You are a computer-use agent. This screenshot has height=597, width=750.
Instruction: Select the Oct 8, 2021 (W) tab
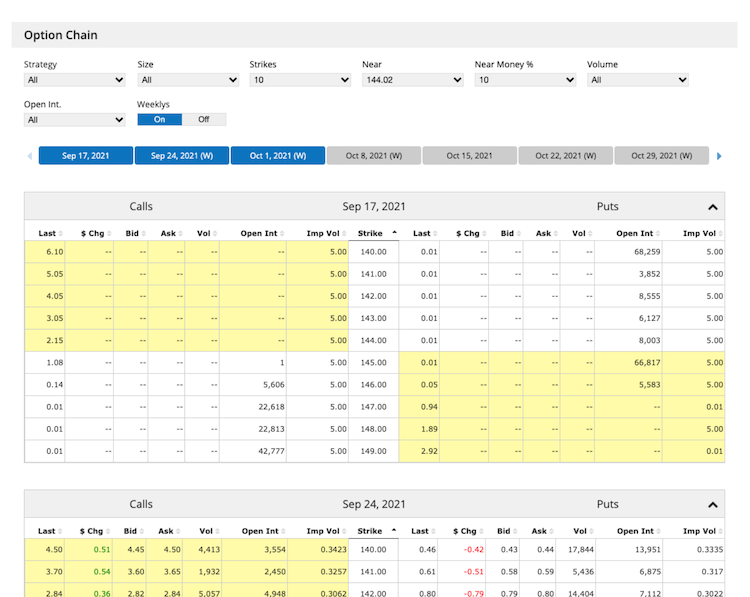374,156
